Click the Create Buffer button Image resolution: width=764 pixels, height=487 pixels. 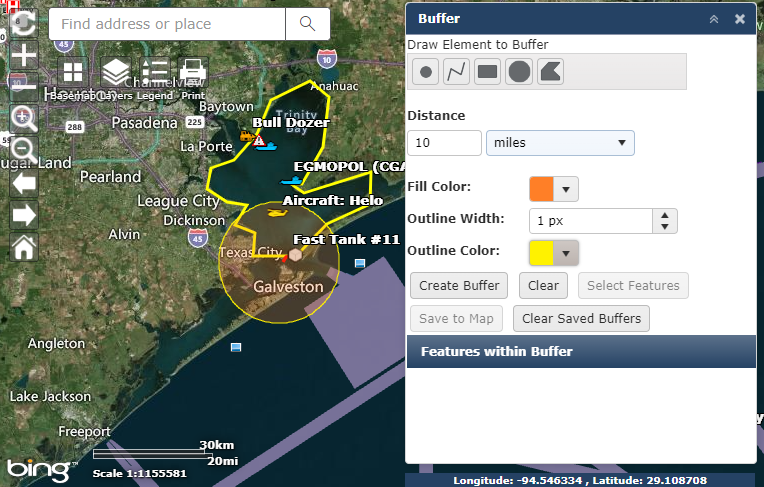[459, 285]
